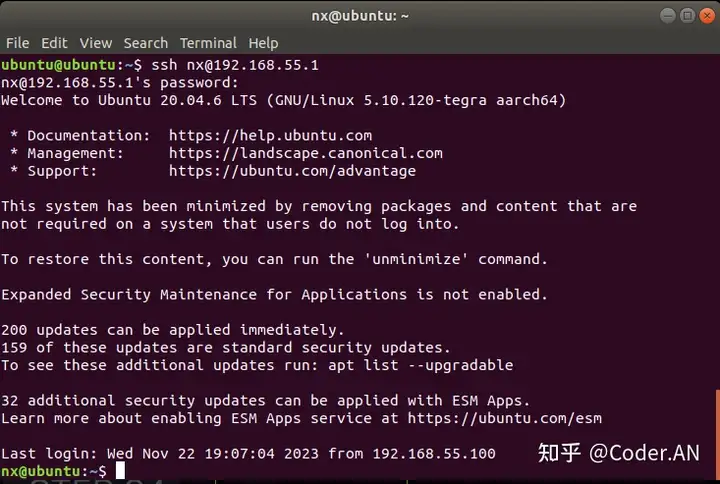Click the landscape.canonical.com management link
The width and height of the screenshot is (720, 484).
point(306,153)
